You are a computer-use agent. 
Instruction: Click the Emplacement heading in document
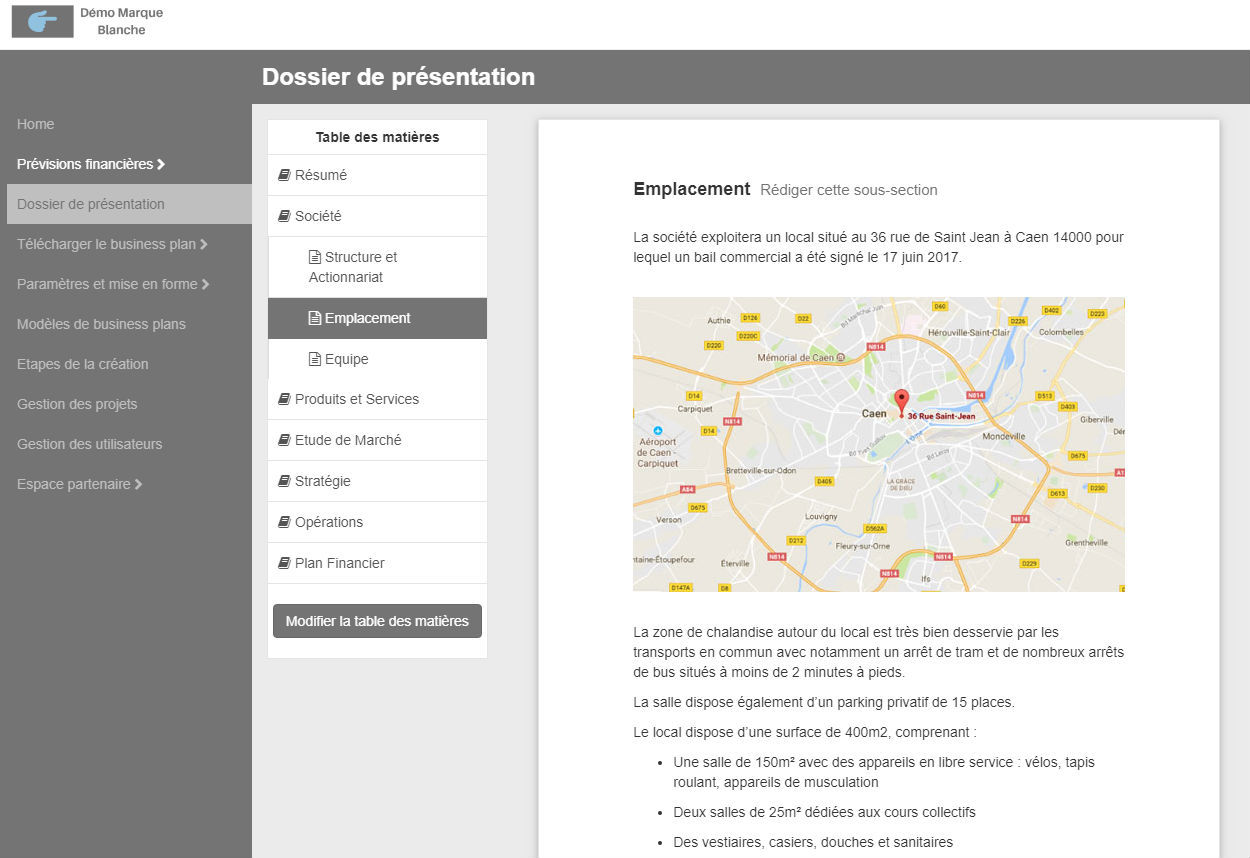click(x=692, y=189)
